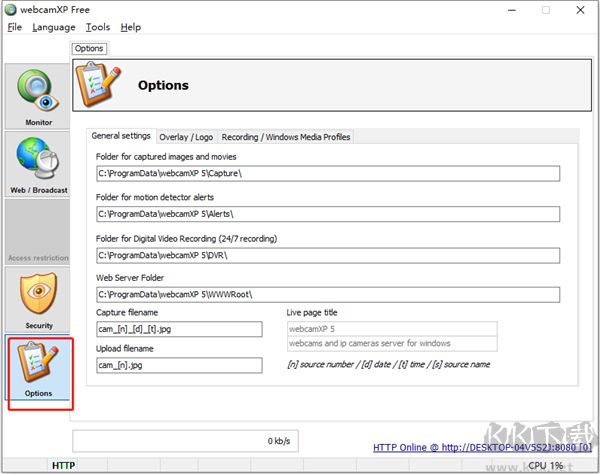Screen dimensions: 600x474
Task: Click the Digital Video Recording folder field
Action: pyautogui.click(x=328, y=255)
